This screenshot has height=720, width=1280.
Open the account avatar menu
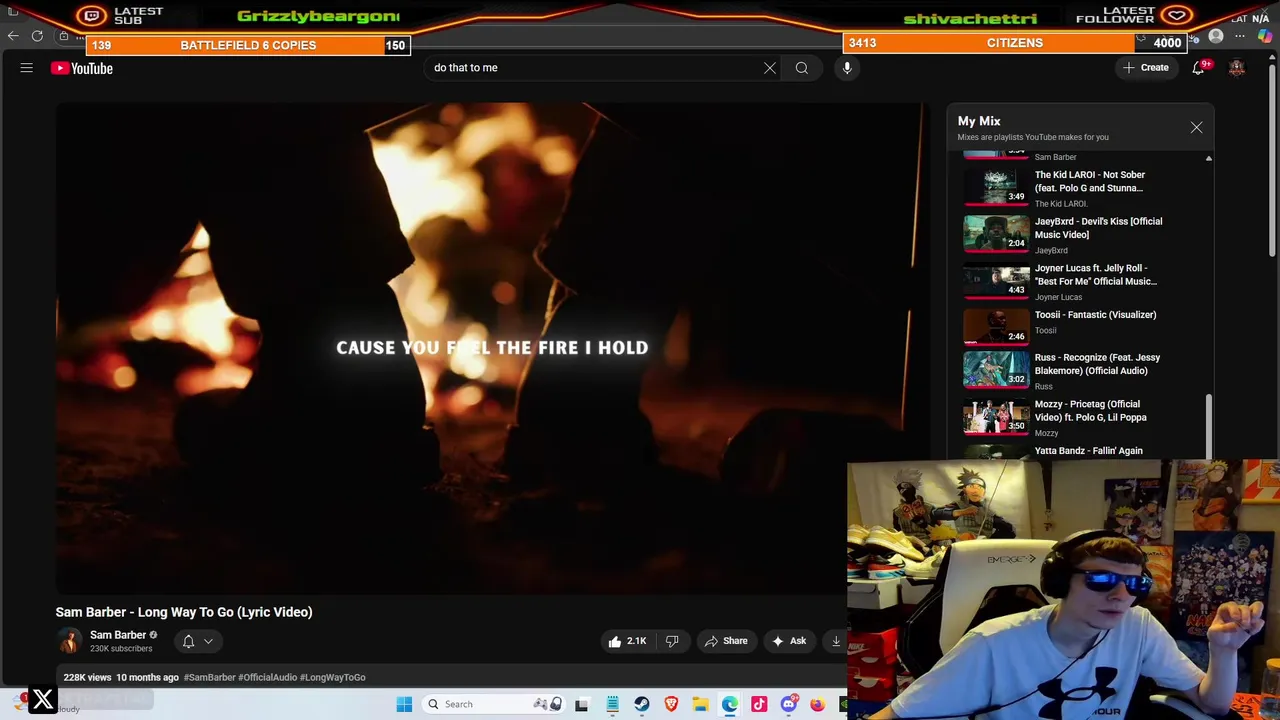pyautogui.click(x=1237, y=68)
